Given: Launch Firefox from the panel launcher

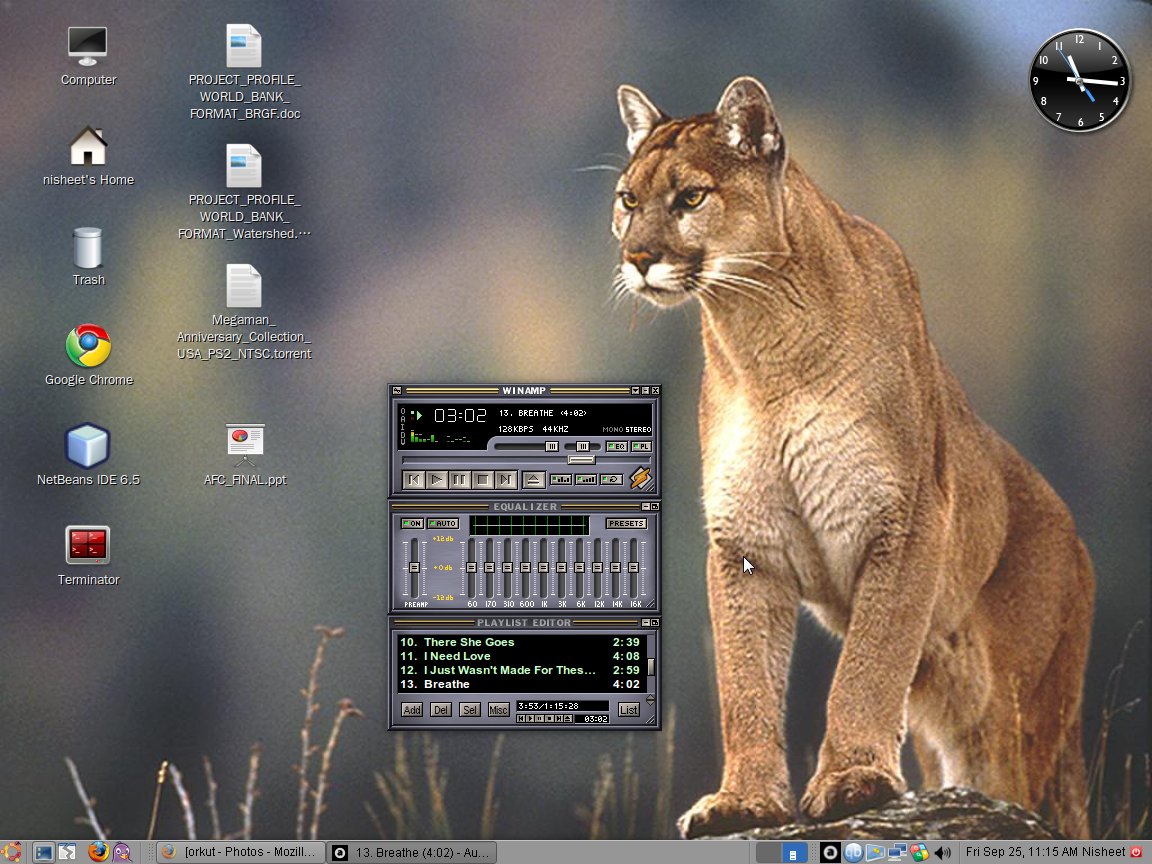Looking at the screenshot, I should click(x=98, y=852).
